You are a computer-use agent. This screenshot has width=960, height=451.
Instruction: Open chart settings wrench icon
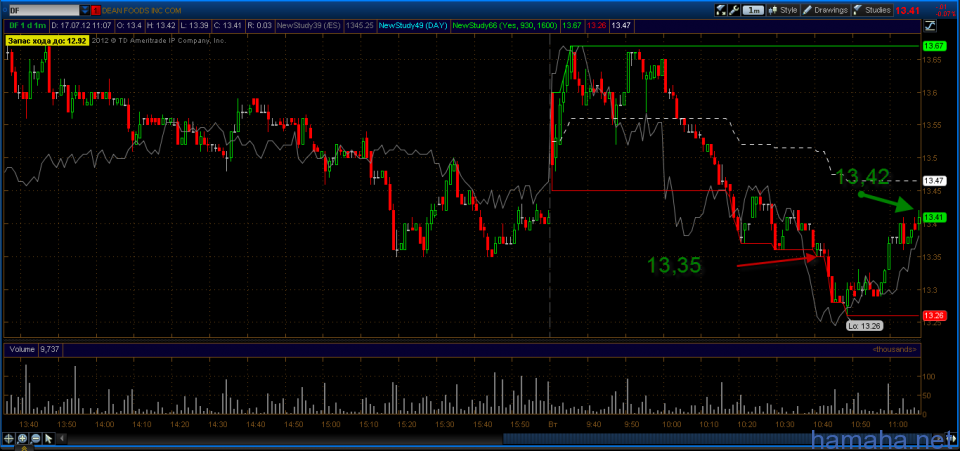(733, 10)
